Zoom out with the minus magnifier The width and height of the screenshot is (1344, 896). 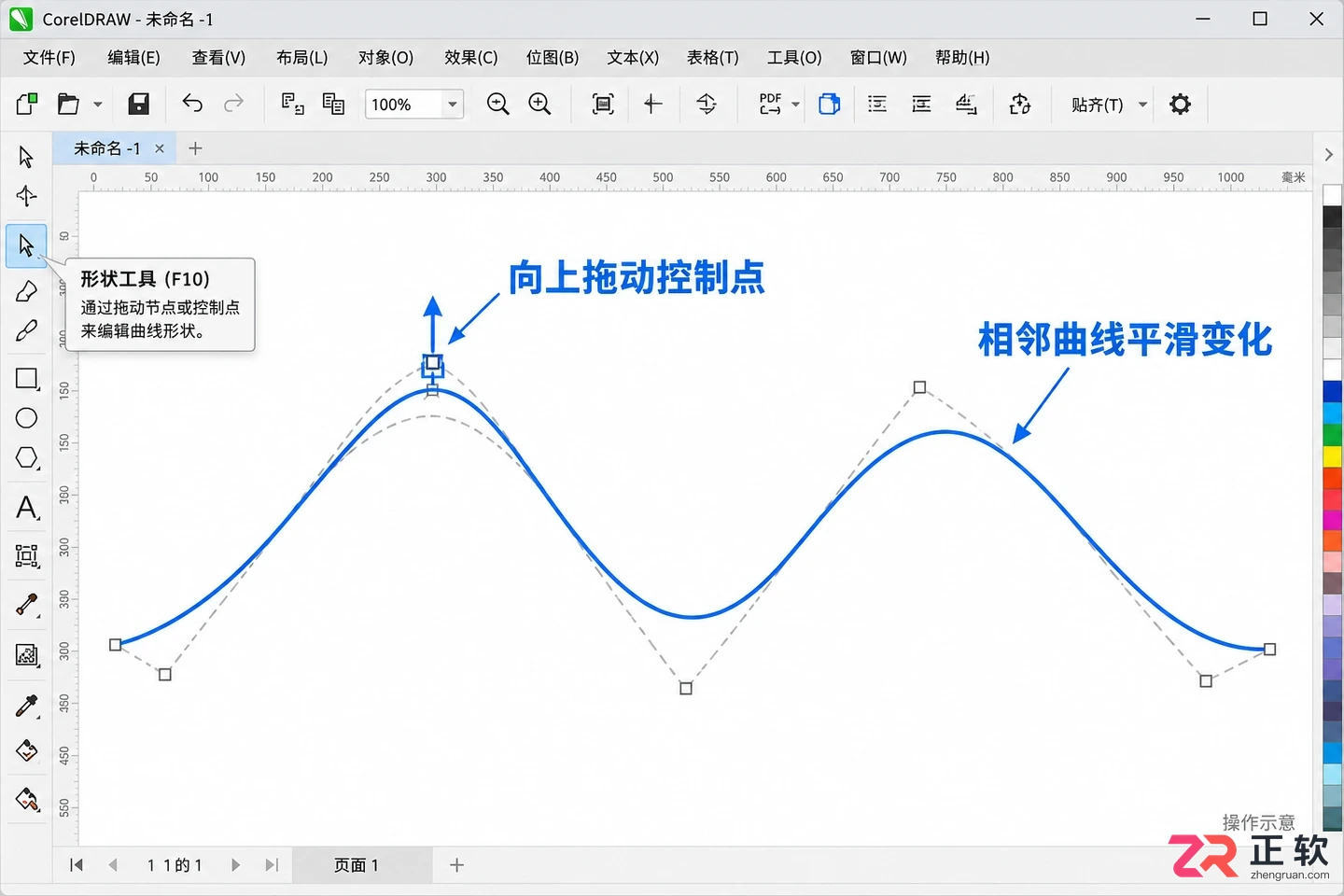point(498,104)
